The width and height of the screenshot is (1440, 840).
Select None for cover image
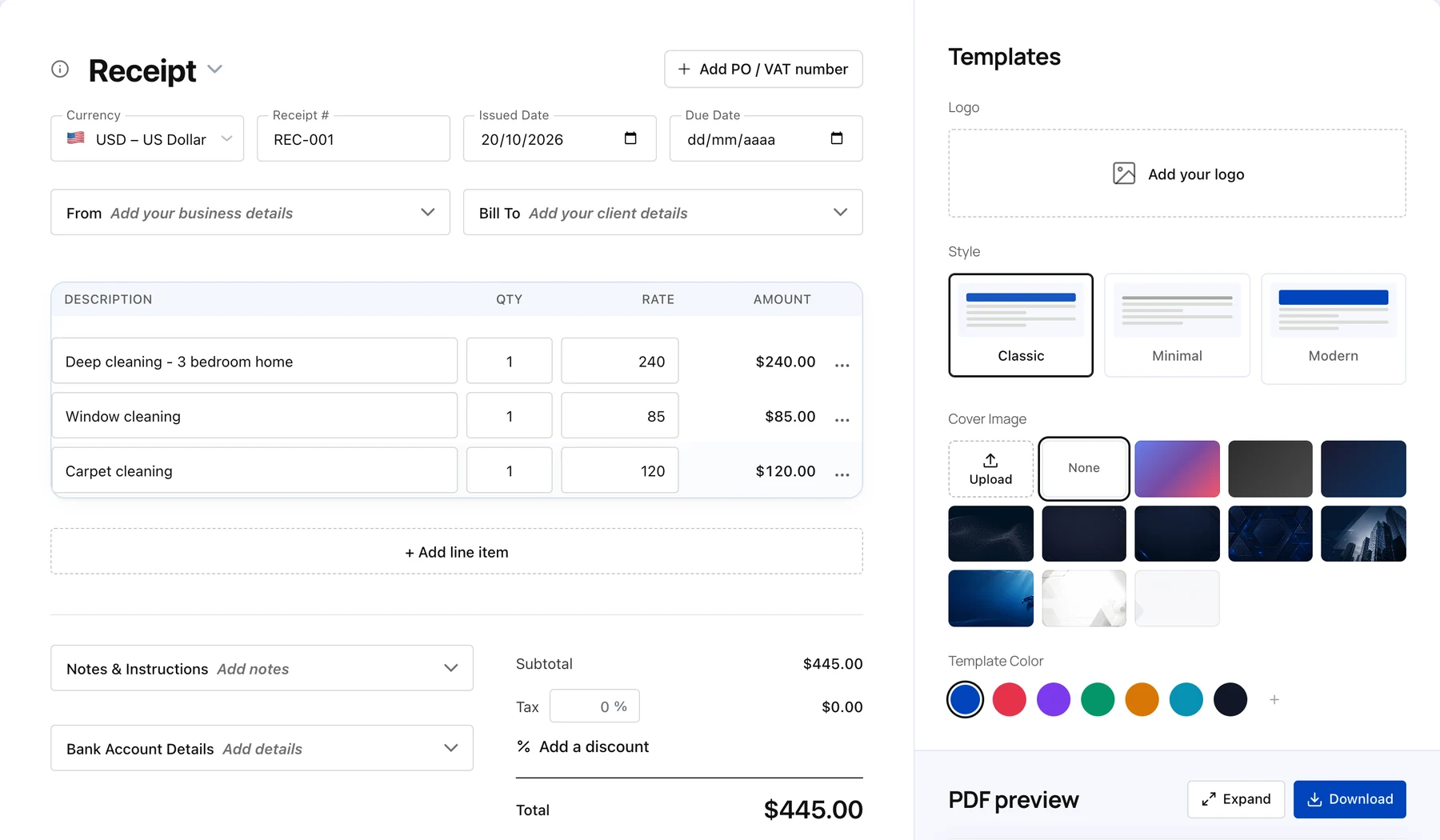1084,469
